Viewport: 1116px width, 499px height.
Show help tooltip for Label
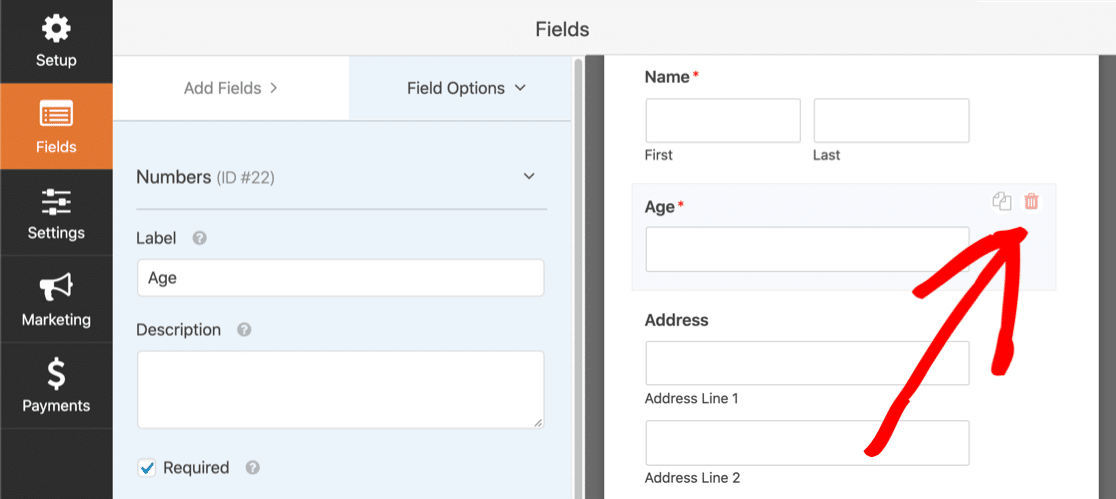200,239
